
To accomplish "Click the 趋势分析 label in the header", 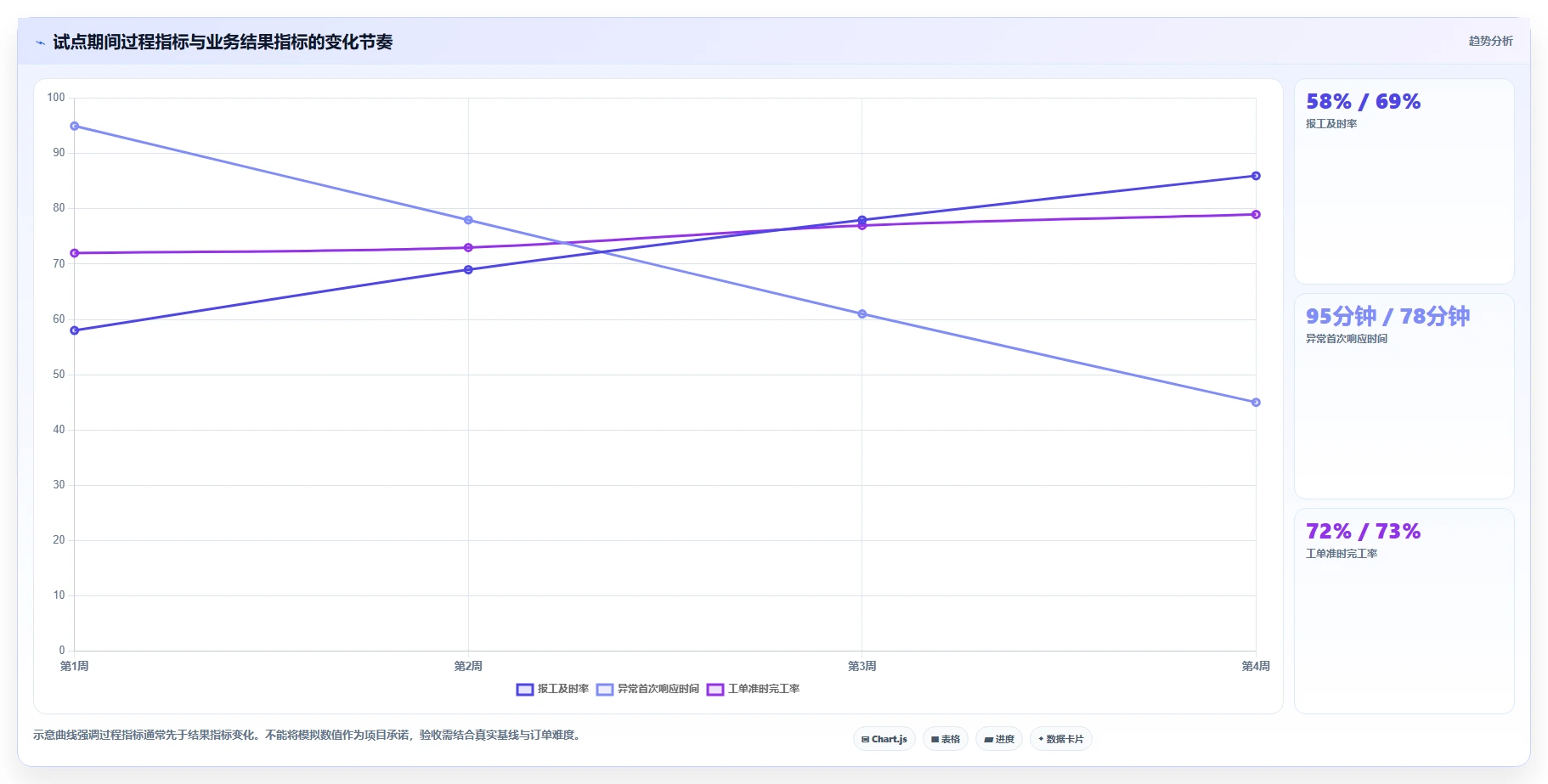I will tap(1490, 41).
